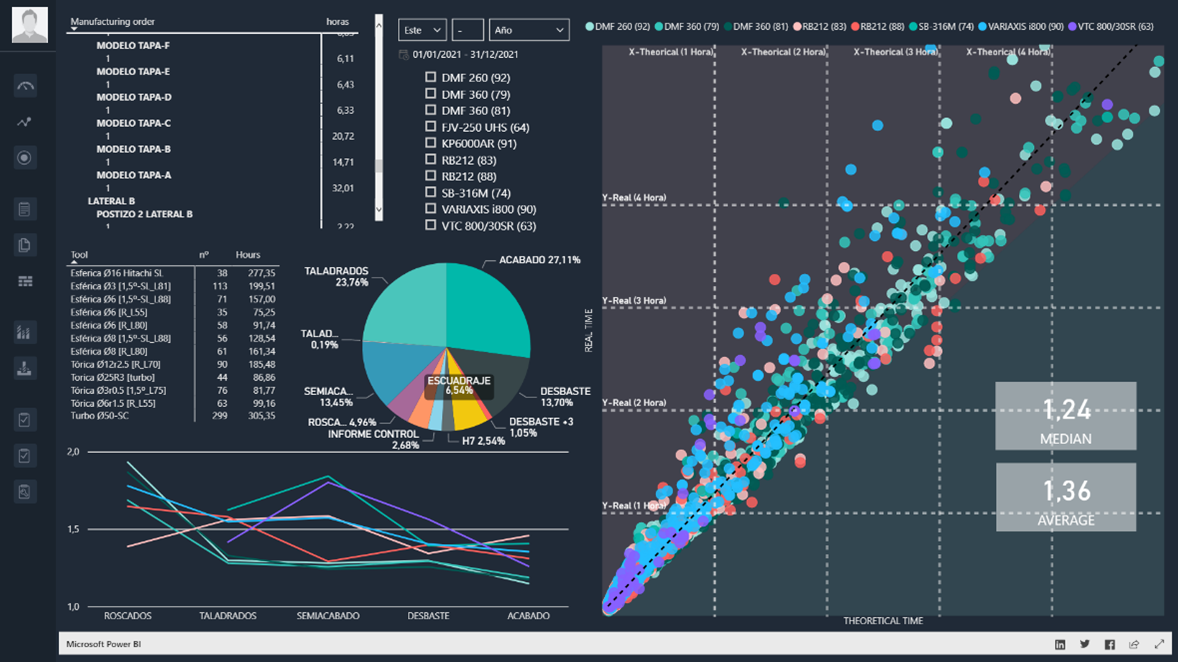Check the SB-316M (74) checkbox
Image resolution: width=1178 pixels, height=662 pixels.
pos(430,192)
